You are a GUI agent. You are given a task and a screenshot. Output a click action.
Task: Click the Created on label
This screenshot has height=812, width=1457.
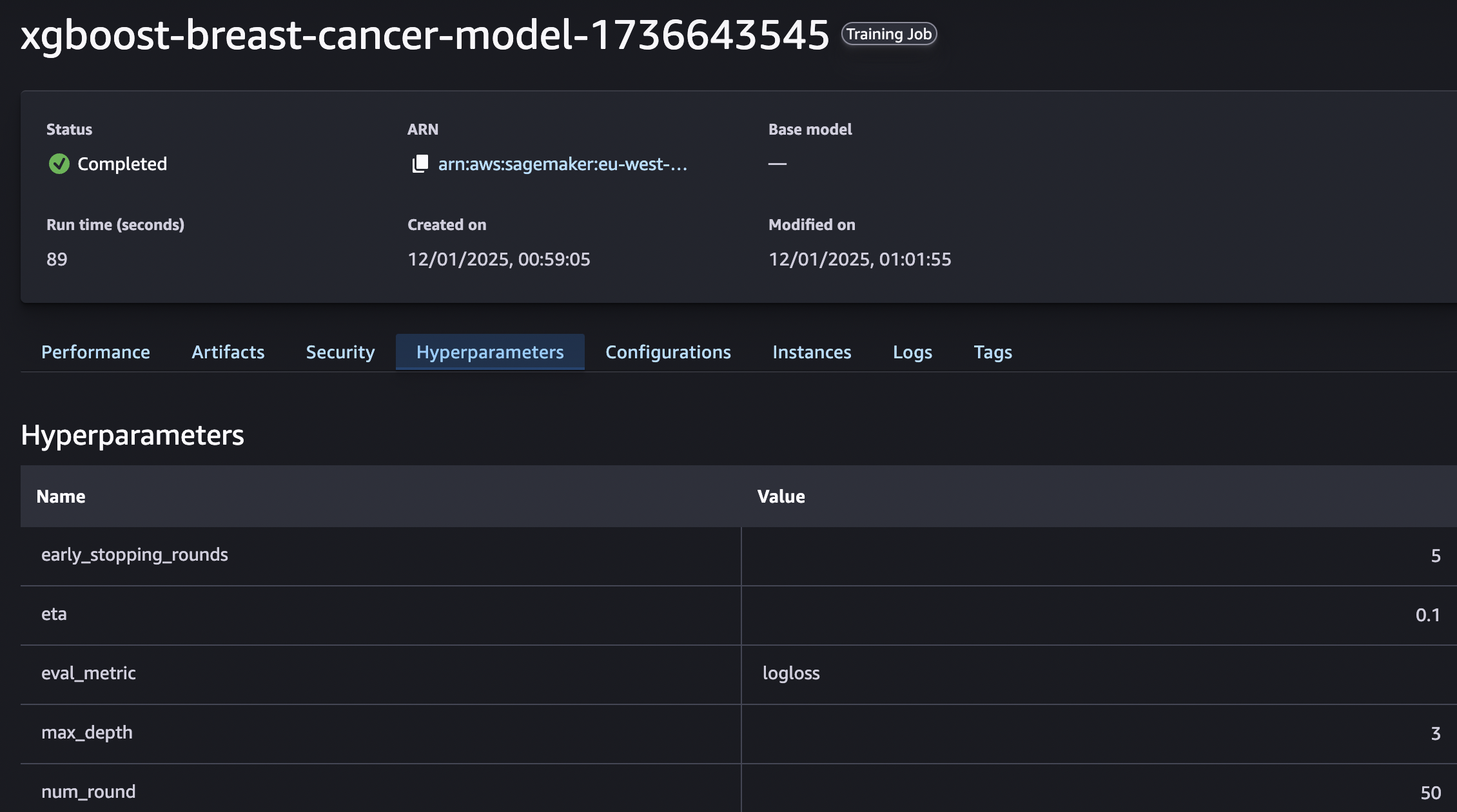(447, 225)
